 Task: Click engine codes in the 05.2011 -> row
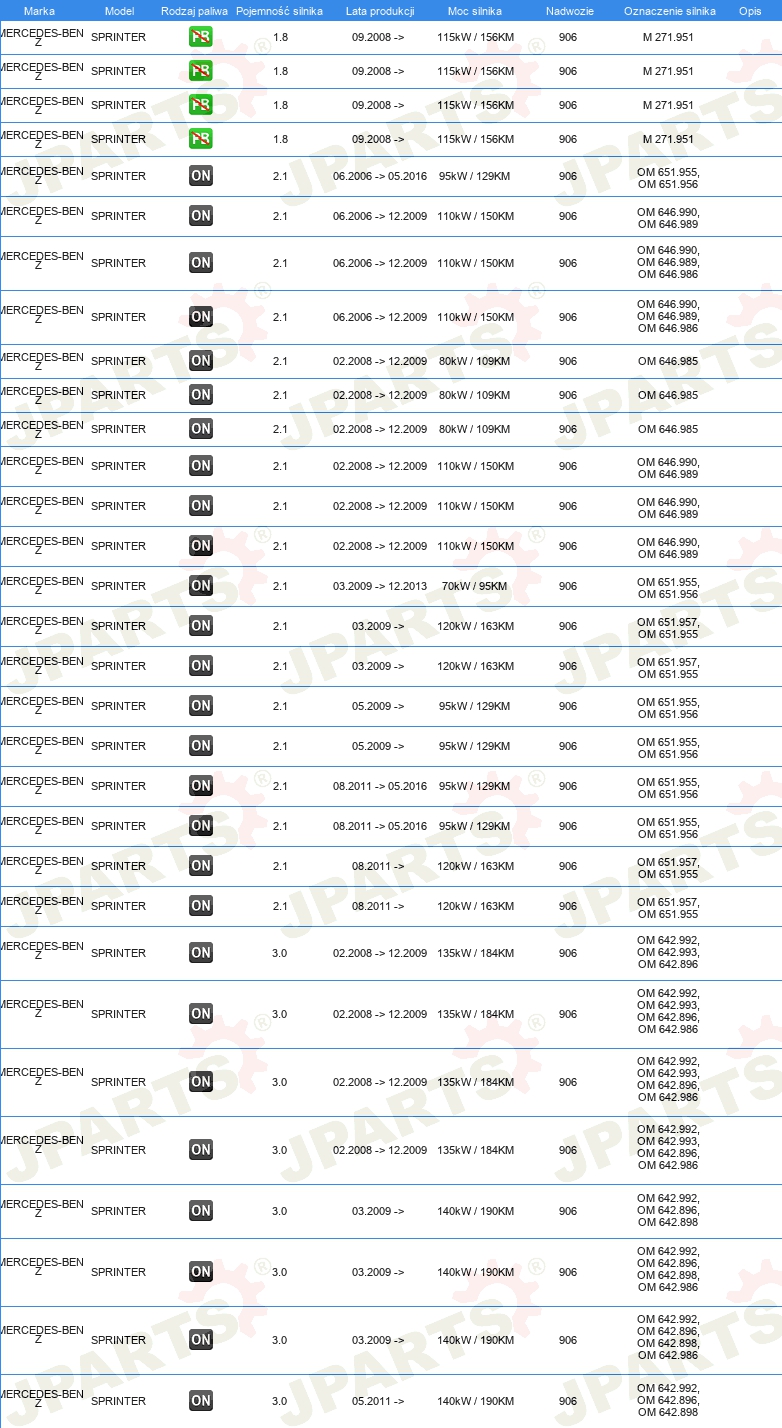(x=668, y=1400)
